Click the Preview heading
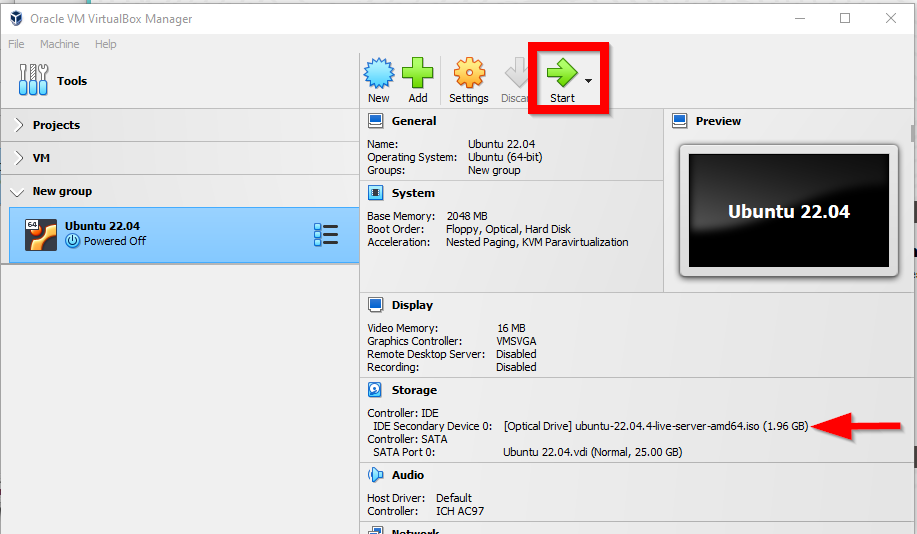Image resolution: width=917 pixels, height=534 pixels. point(718,121)
